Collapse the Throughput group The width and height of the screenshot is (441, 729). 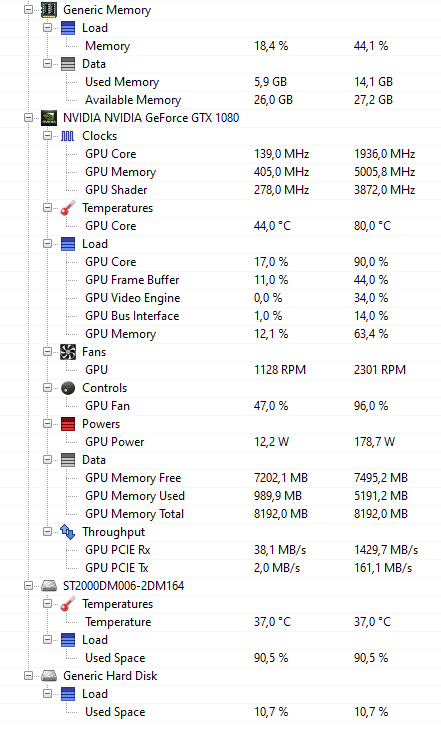point(47,532)
